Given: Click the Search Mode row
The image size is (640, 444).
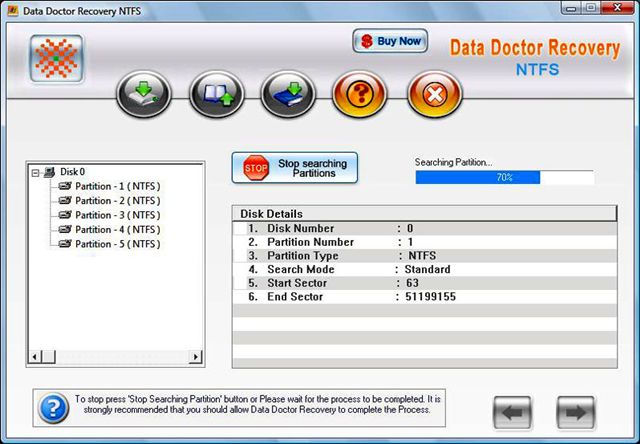Looking at the screenshot, I should [x=424, y=270].
